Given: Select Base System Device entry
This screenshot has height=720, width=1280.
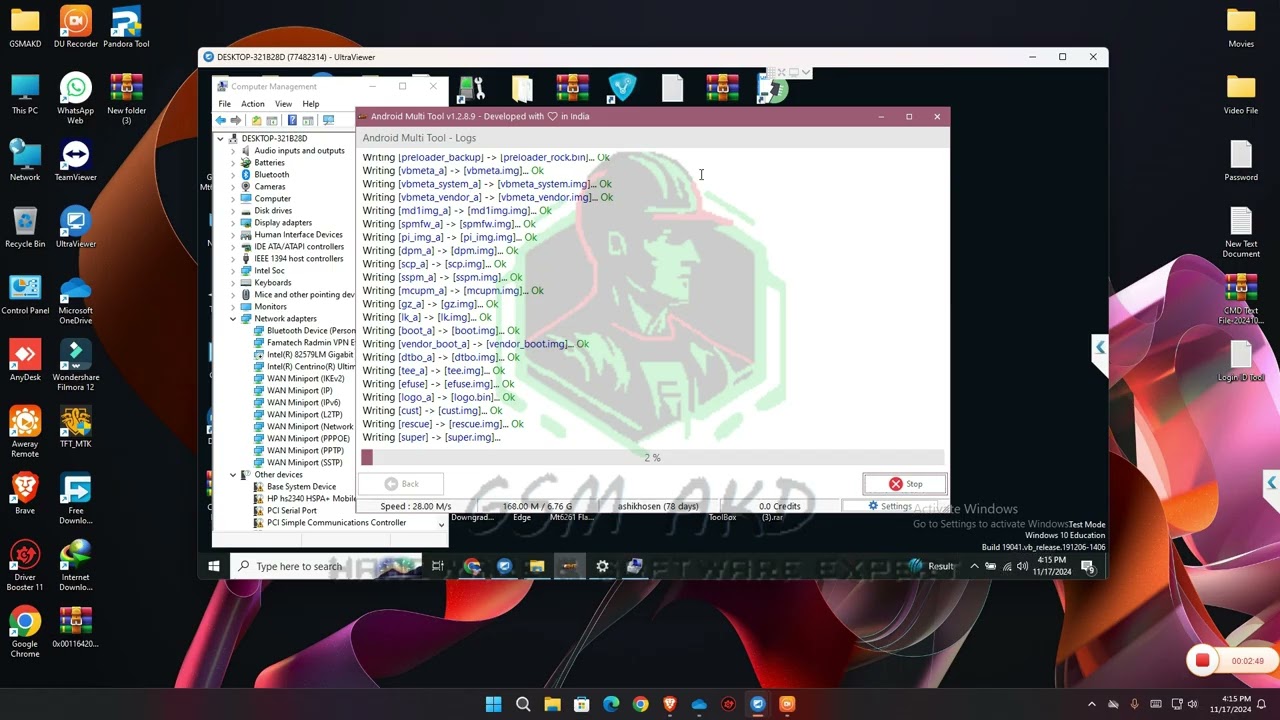Looking at the screenshot, I should click(301, 487).
